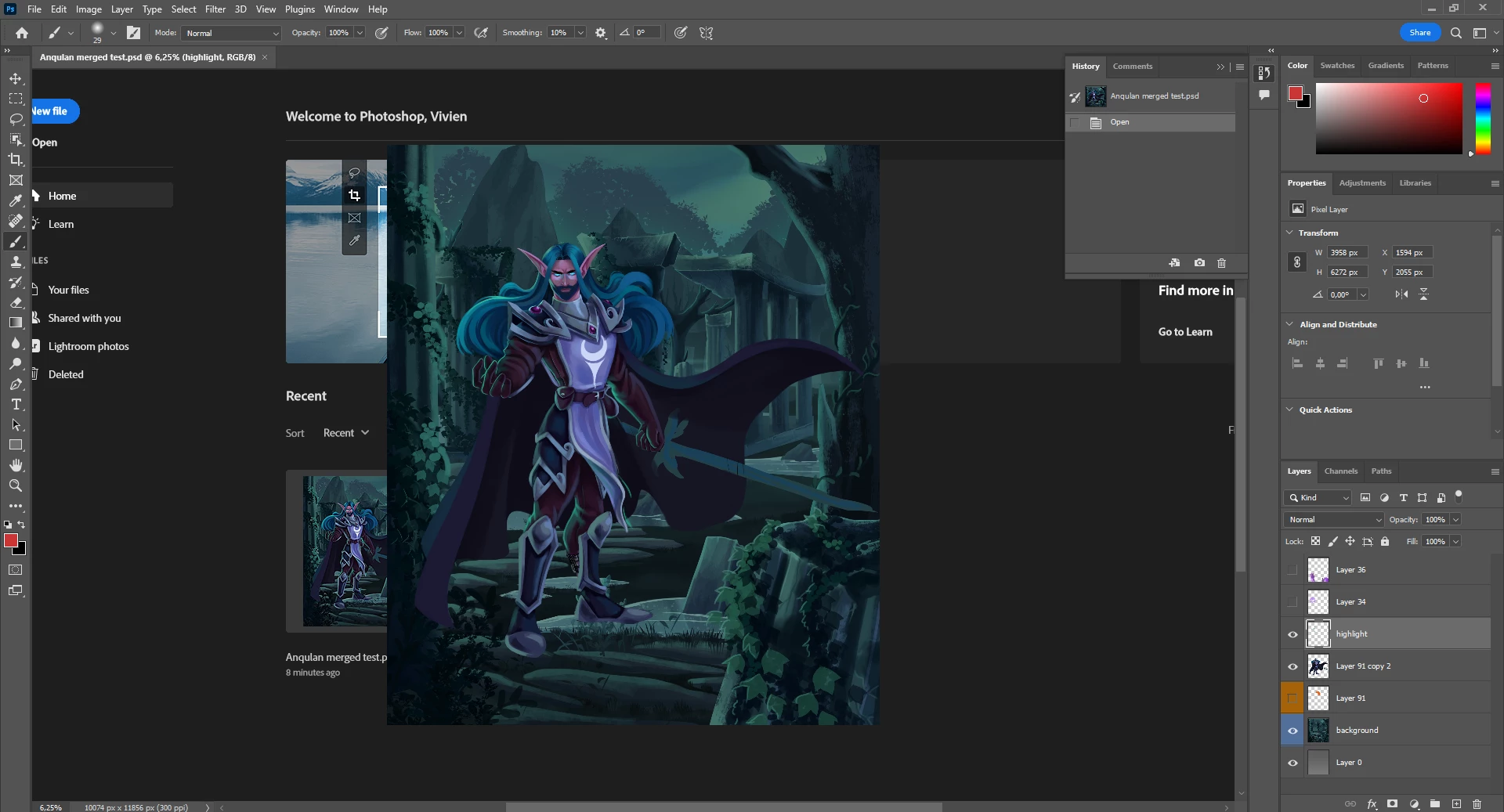Create new snapshot in History panel
Viewport: 1504px width, 812px height.
pyautogui.click(x=1199, y=263)
